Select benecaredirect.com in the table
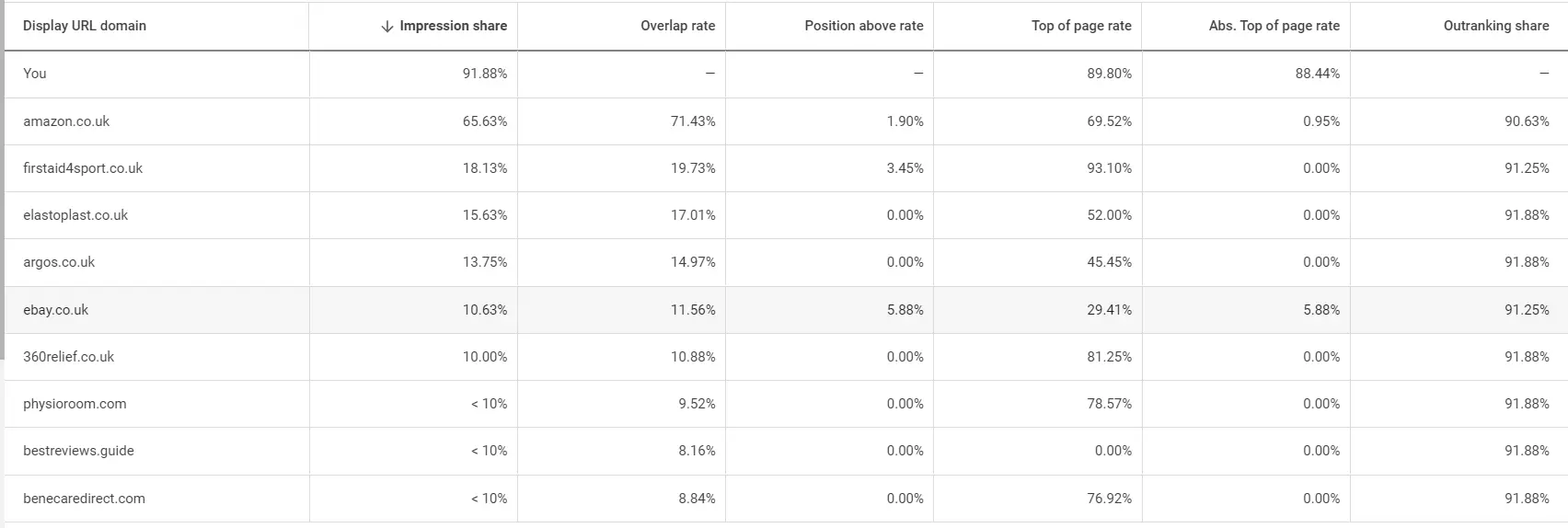Image resolution: width=1568 pixels, height=528 pixels. click(x=84, y=499)
